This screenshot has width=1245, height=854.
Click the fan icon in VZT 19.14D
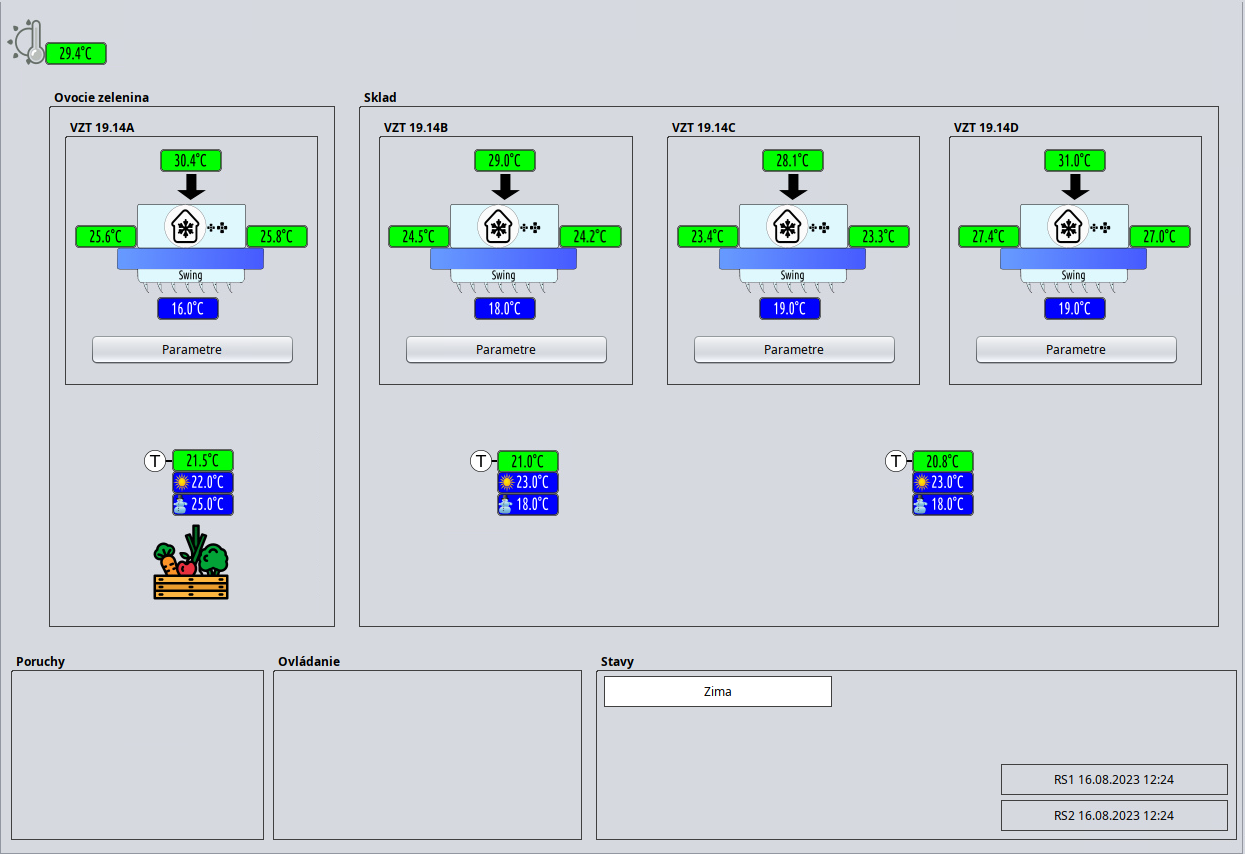pos(1100,228)
